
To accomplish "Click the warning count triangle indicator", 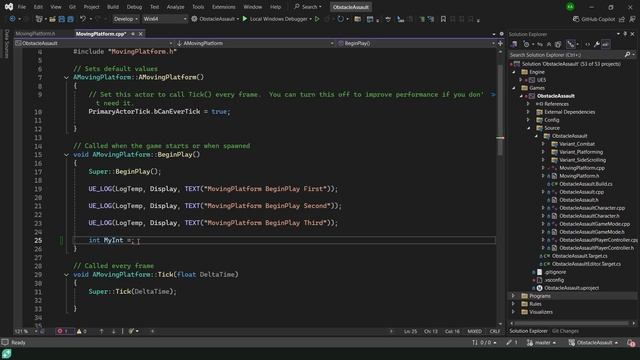I will coord(82,331).
